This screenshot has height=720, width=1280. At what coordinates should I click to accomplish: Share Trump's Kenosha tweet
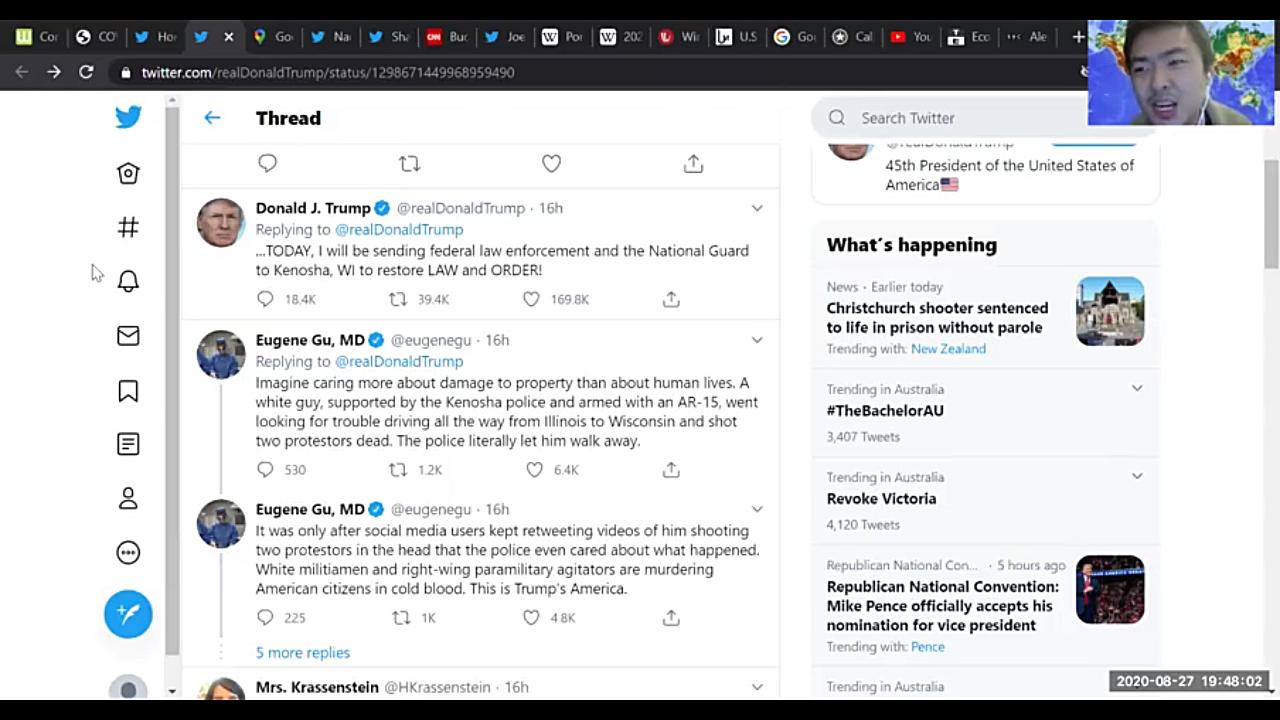pyautogui.click(x=671, y=299)
